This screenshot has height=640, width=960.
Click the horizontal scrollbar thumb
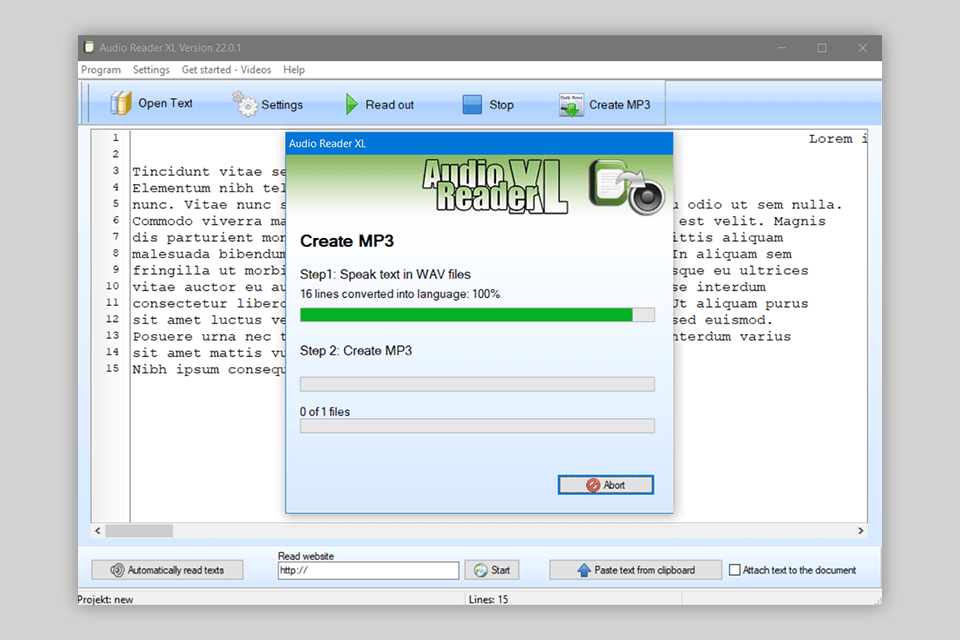click(x=139, y=531)
